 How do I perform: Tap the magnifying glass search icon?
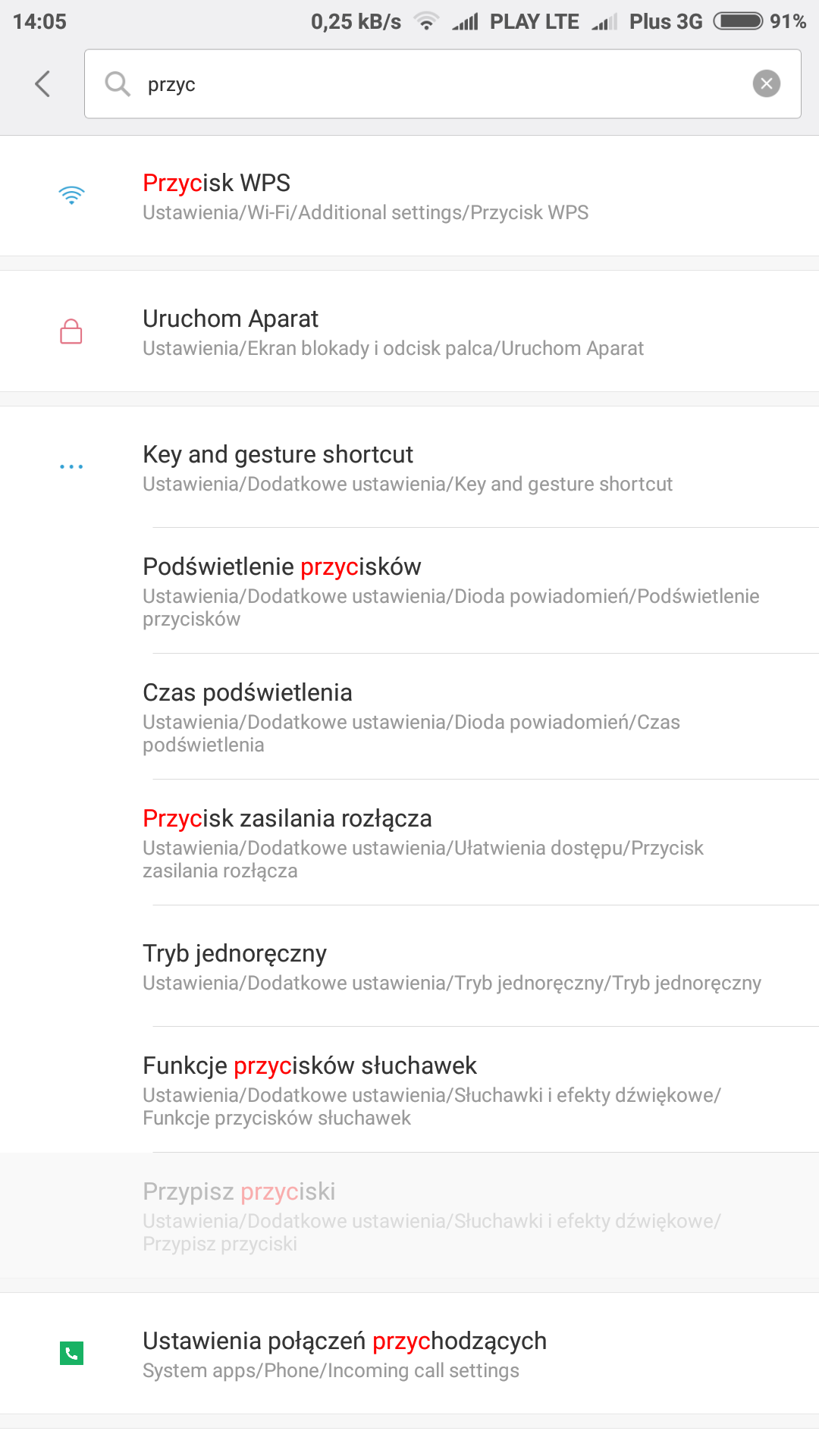(x=118, y=83)
